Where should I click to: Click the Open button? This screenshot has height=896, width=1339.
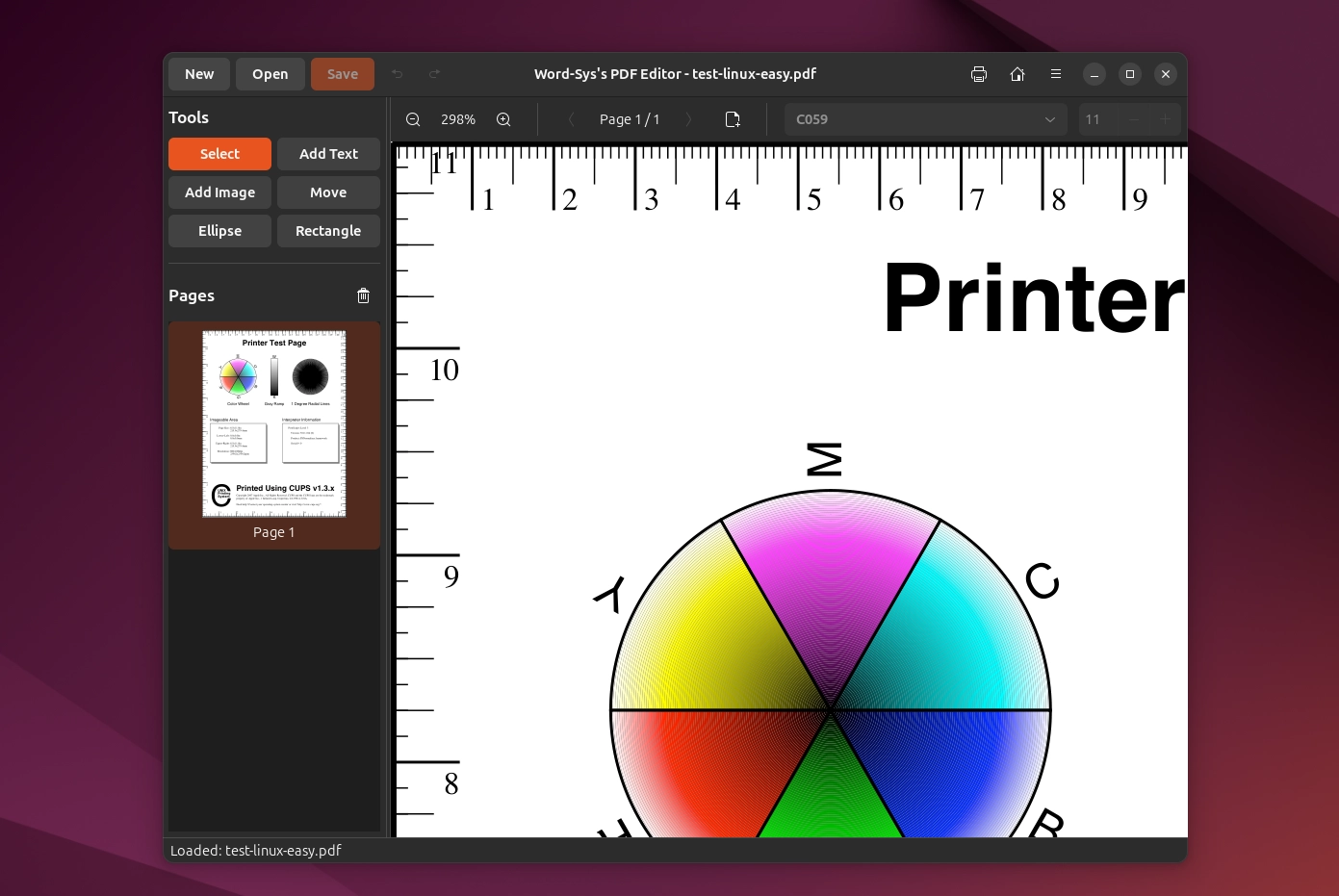(x=270, y=74)
